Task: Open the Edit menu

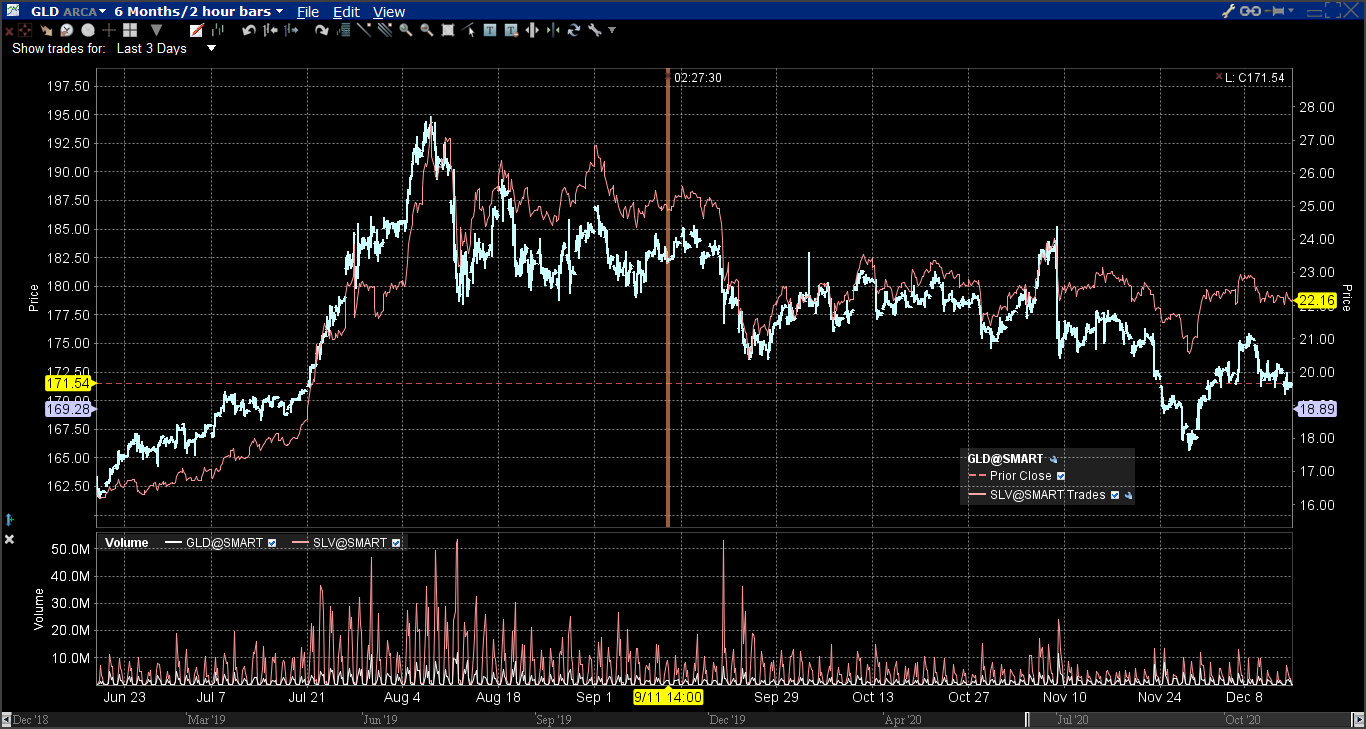Action: click(346, 12)
